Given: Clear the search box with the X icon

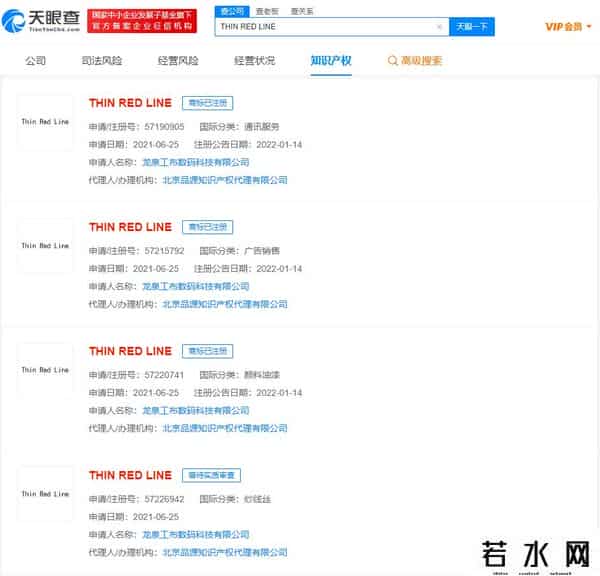Looking at the screenshot, I should [x=439, y=27].
